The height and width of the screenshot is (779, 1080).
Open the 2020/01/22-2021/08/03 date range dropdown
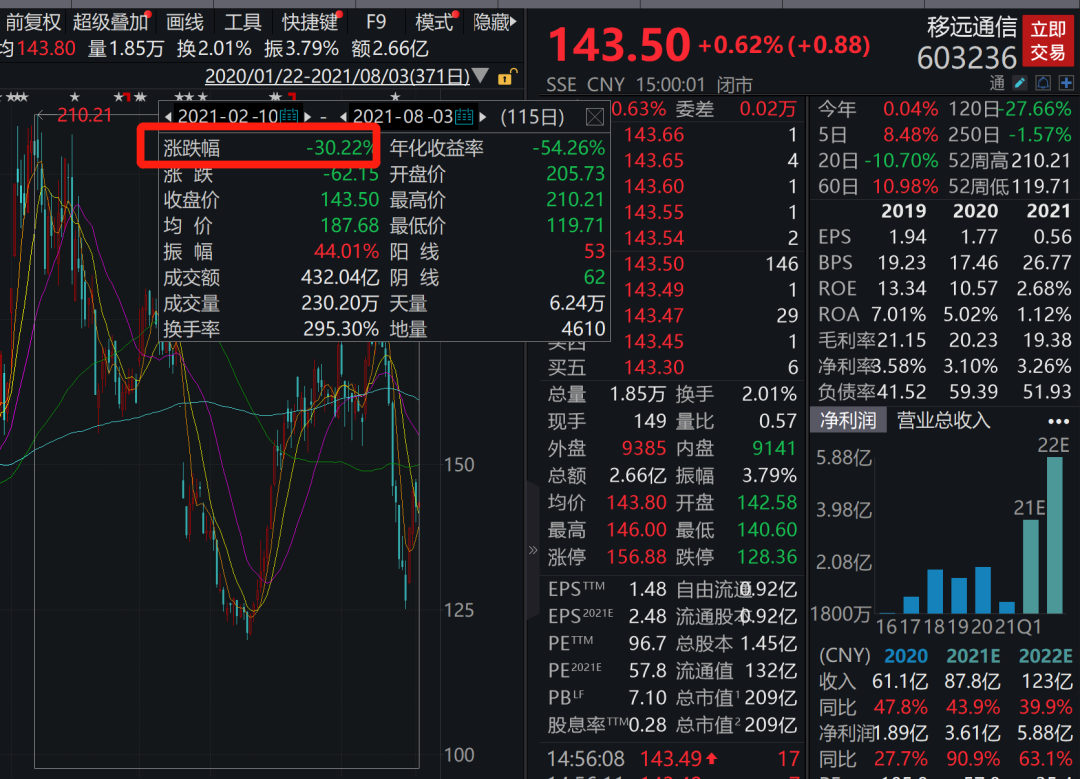(340, 74)
